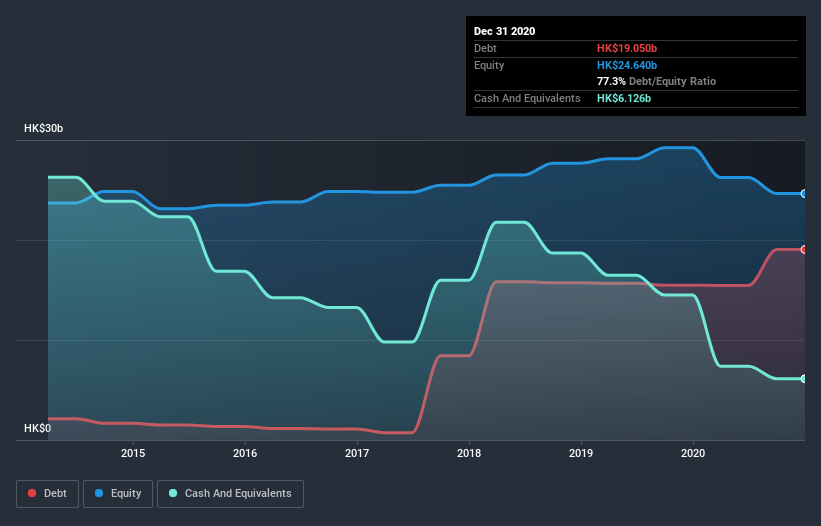Click the red Debt legend dot
This screenshot has width=821, height=526.
[x=32, y=493]
